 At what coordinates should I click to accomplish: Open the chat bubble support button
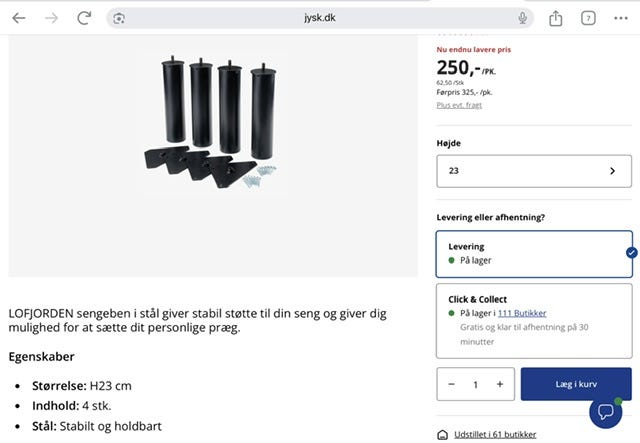606,412
